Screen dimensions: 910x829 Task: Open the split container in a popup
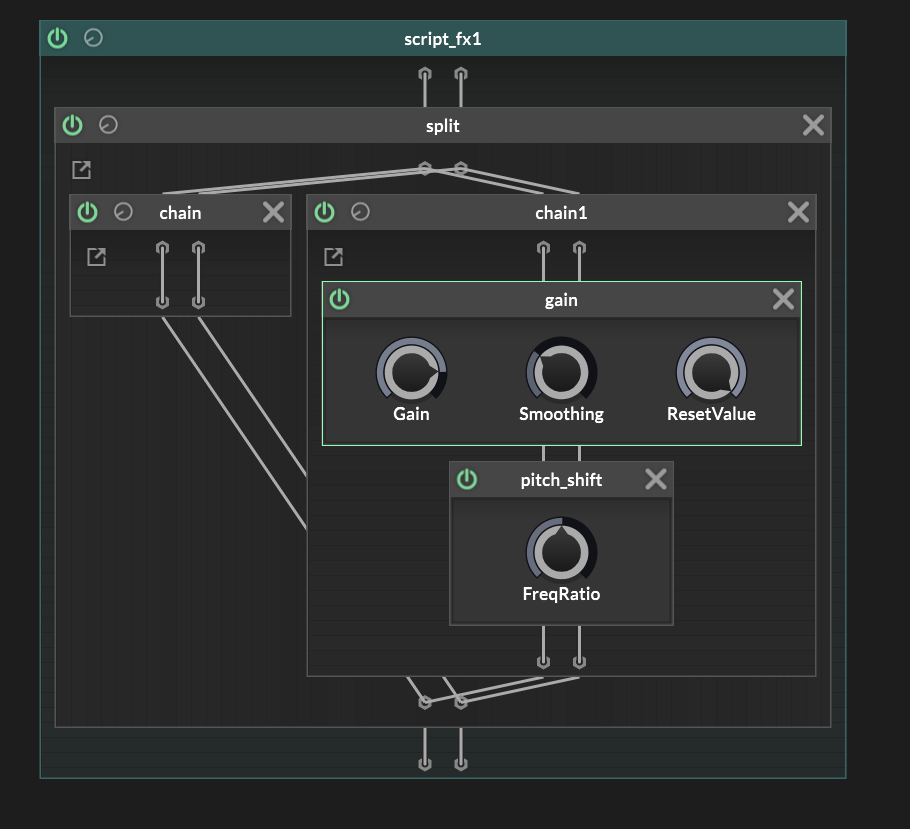(82, 170)
